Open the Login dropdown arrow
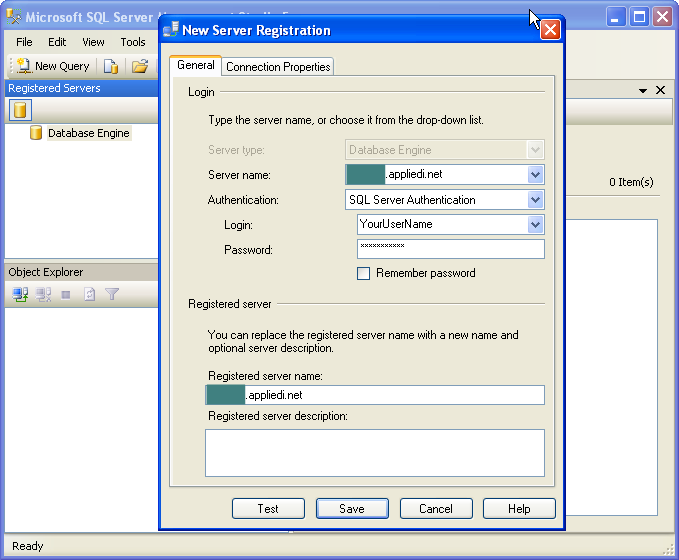Image resolution: width=679 pixels, height=560 pixels. tap(535, 225)
